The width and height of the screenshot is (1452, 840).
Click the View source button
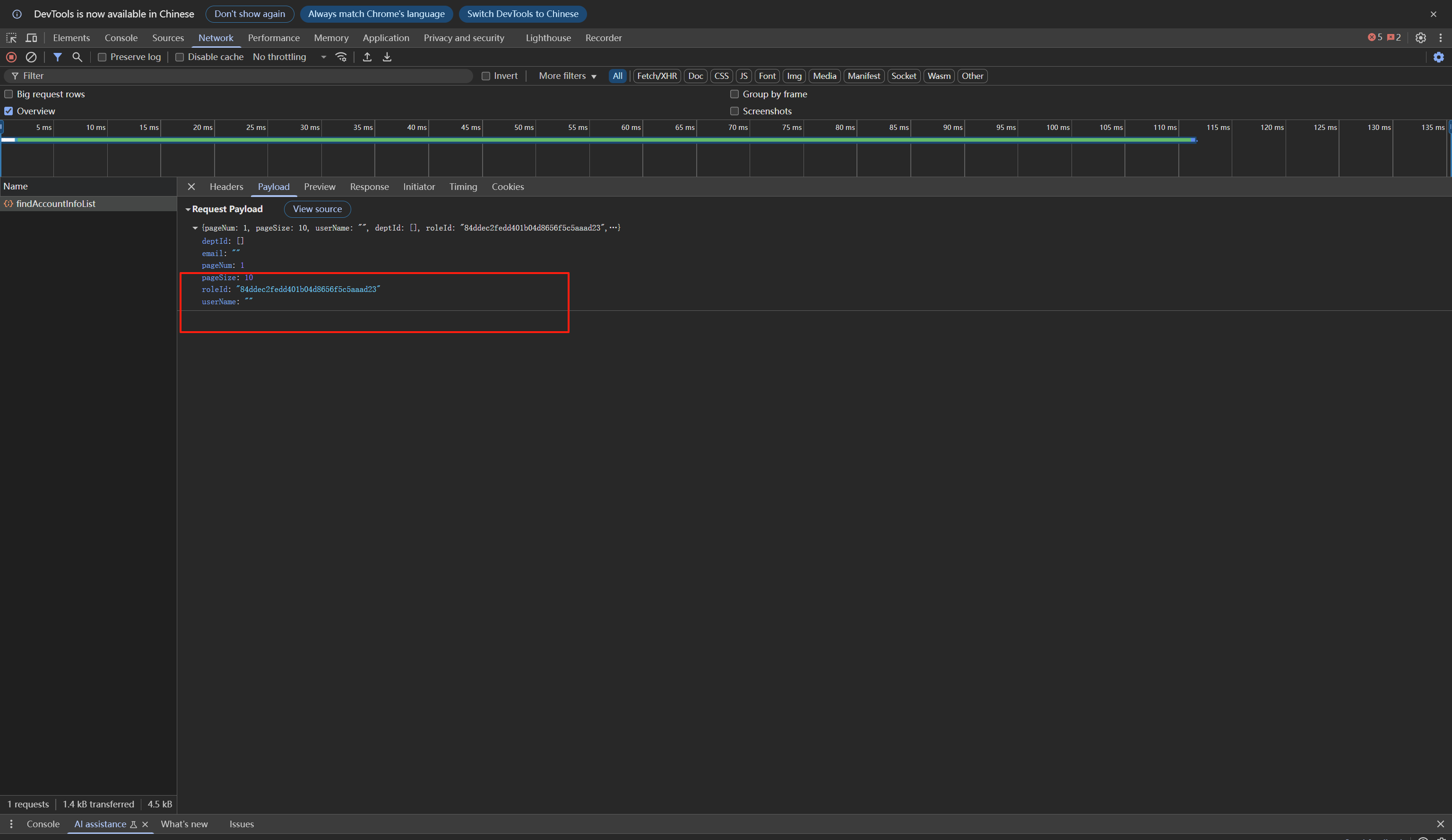(317, 209)
